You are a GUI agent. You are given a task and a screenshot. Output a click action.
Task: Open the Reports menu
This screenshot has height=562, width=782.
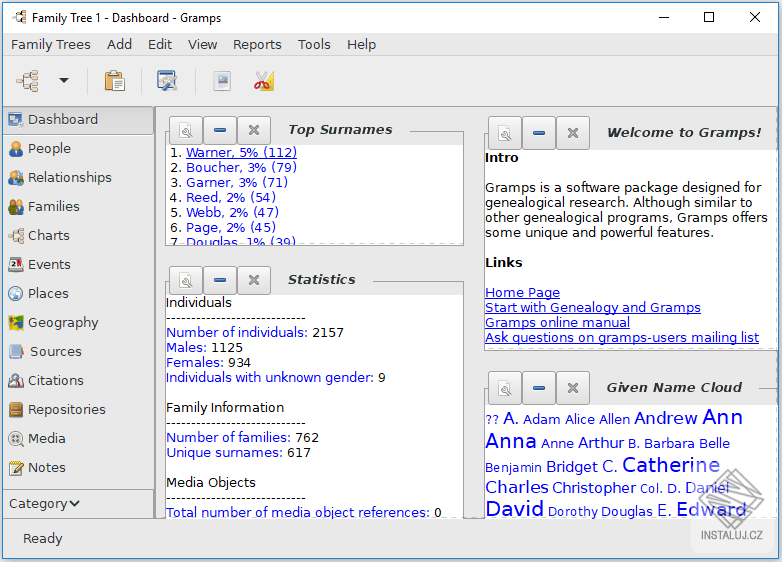tap(257, 44)
